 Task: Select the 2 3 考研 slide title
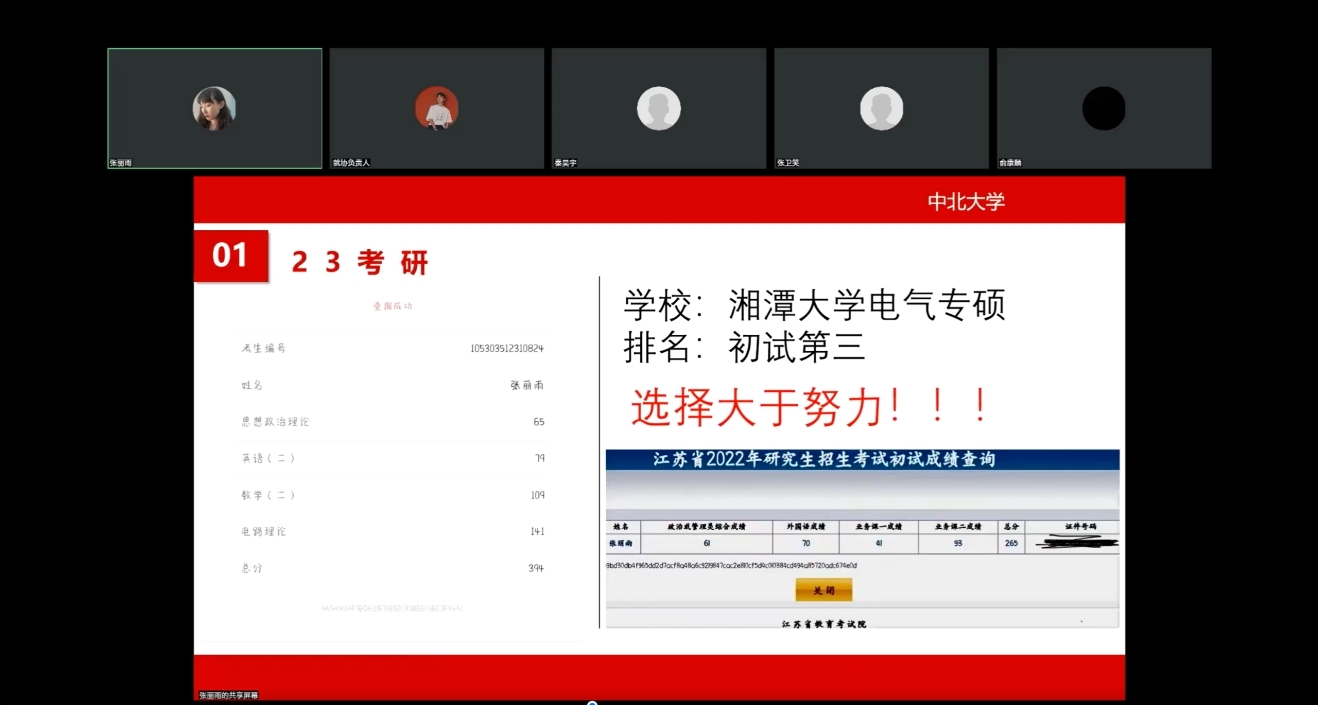click(x=360, y=263)
